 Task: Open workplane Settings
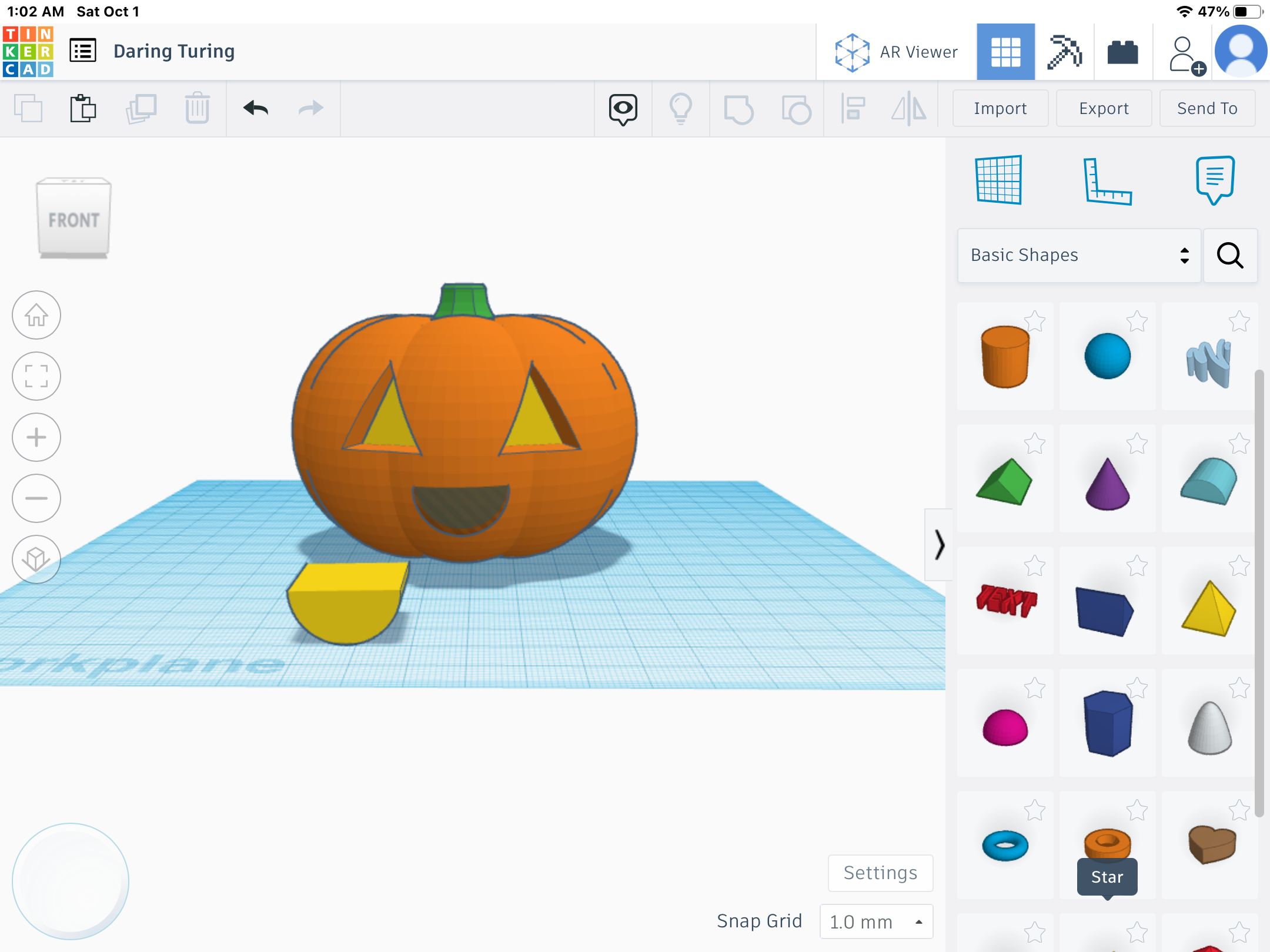(880, 873)
